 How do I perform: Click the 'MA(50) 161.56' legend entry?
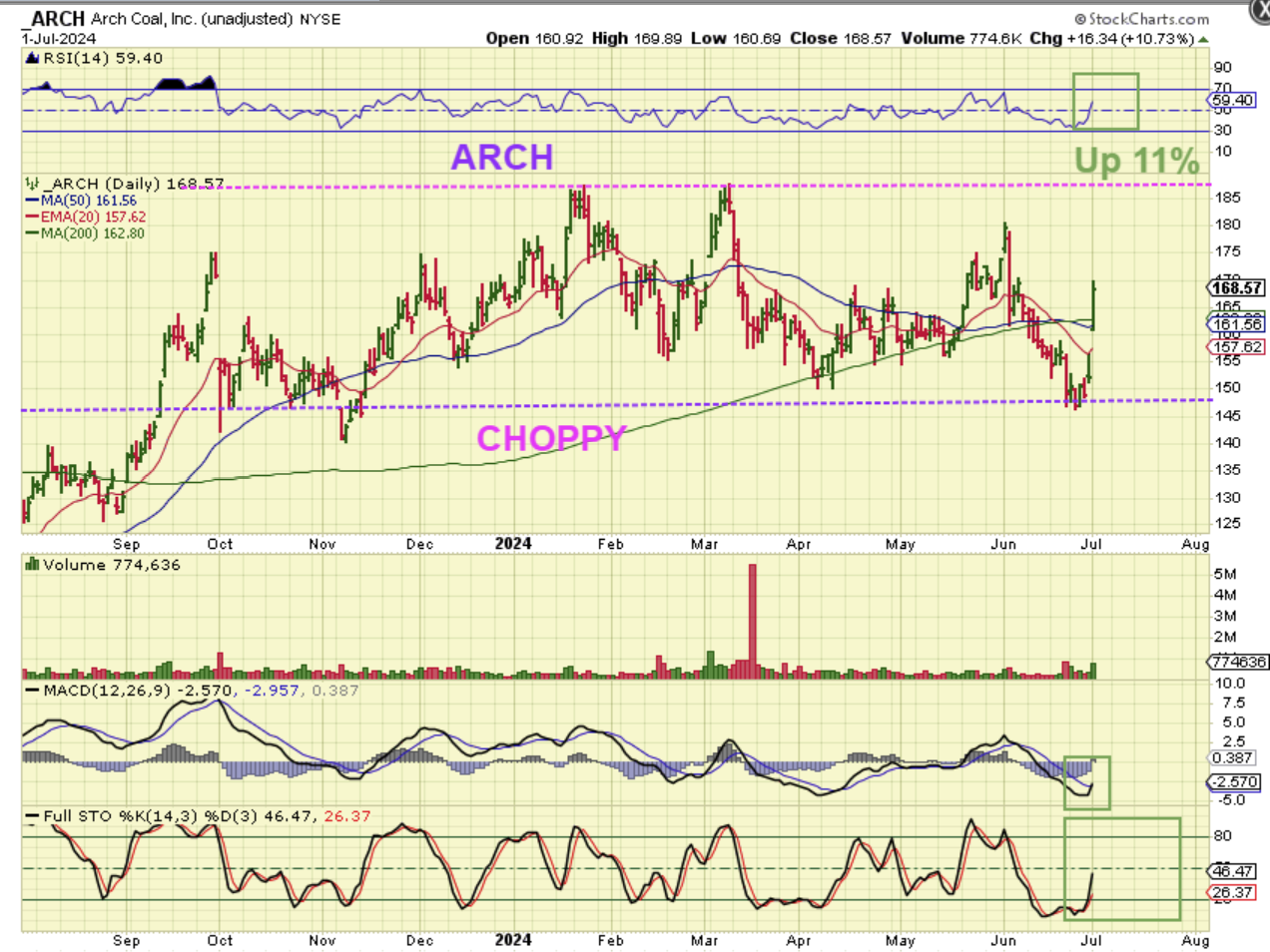coord(81,201)
